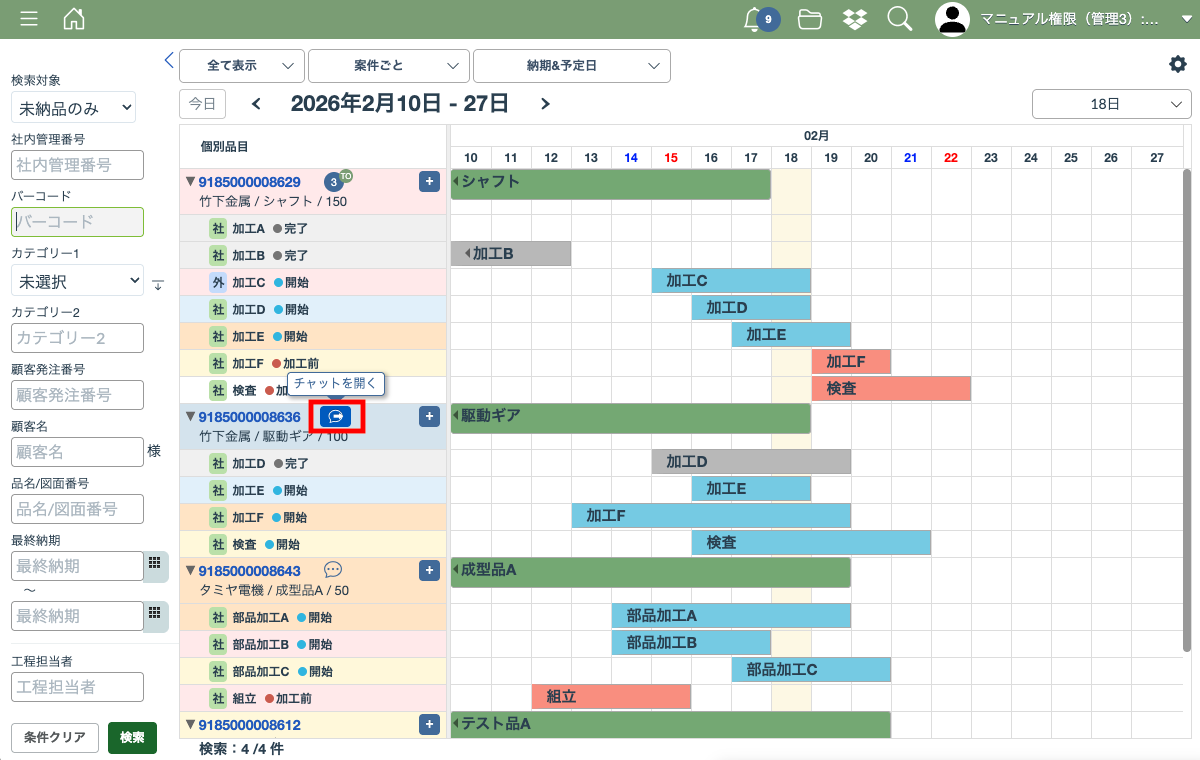The image size is (1200, 760).
Task: Open calendar picker for first 最終納期 field
Action: (155, 564)
